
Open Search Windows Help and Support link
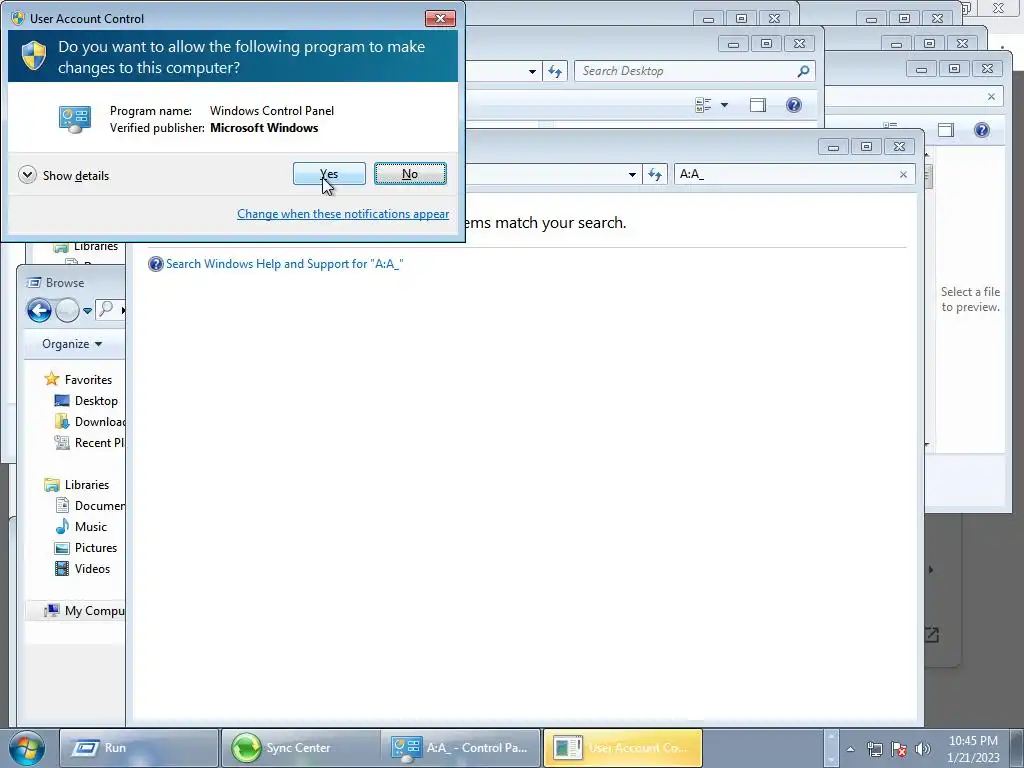(x=285, y=264)
